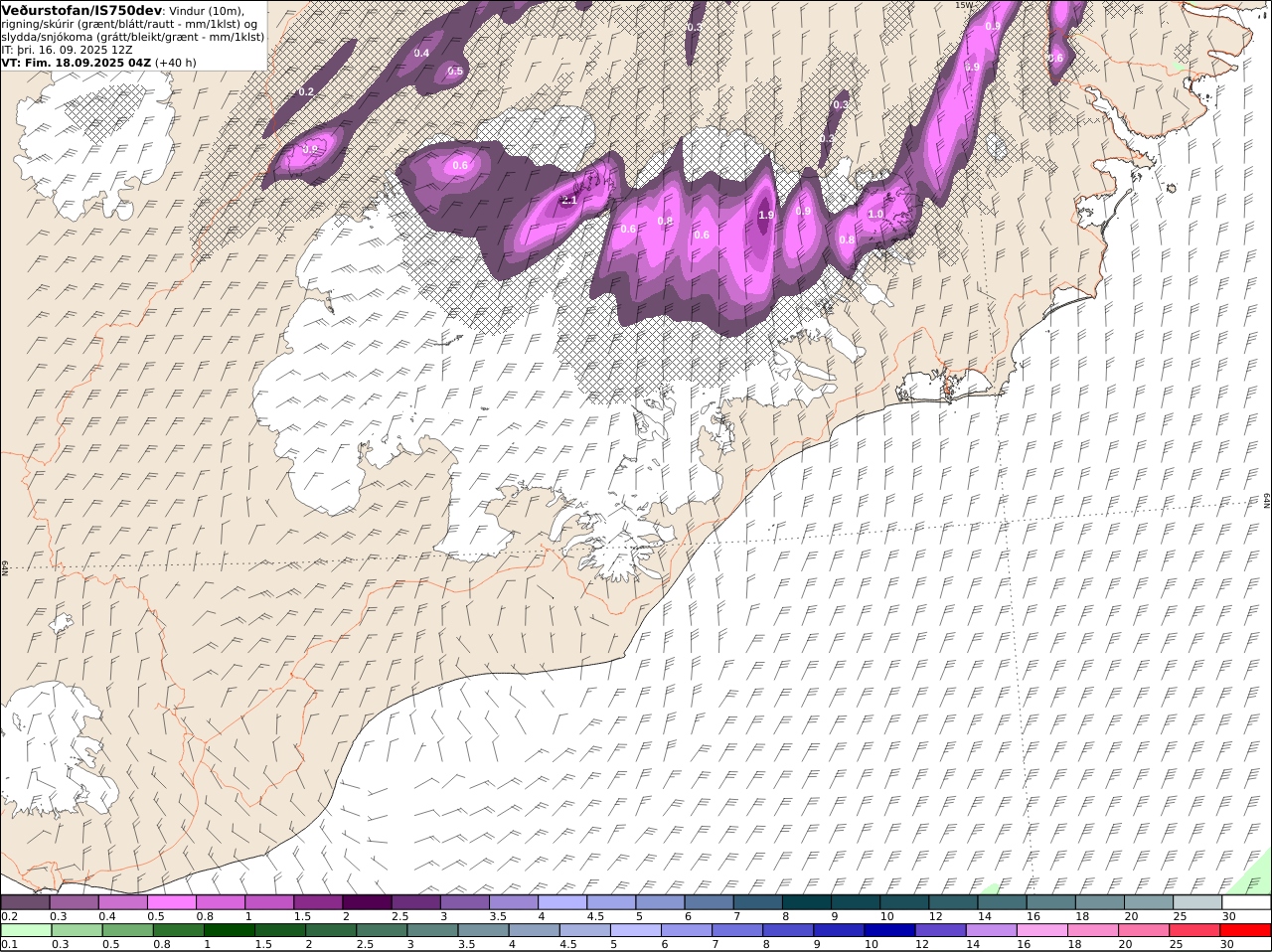Click the 2.1 precipitation value on the map

[569, 200]
